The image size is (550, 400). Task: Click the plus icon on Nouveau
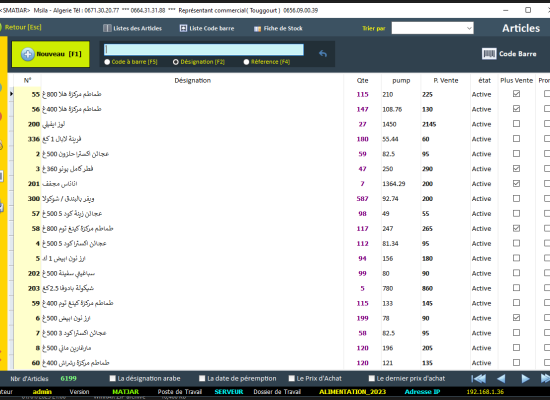[x=27, y=54]
